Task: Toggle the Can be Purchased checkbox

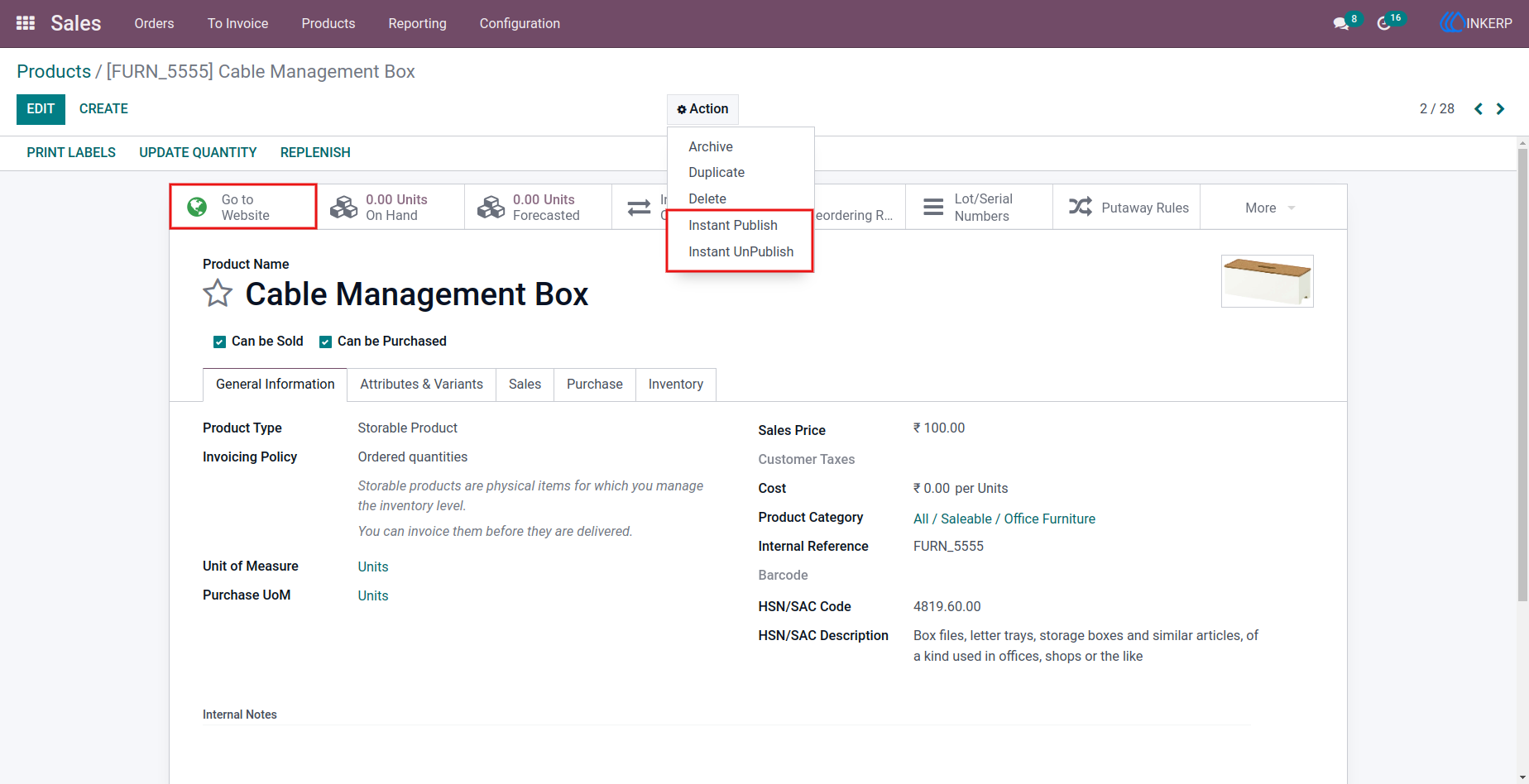Action: click(325, 342)
